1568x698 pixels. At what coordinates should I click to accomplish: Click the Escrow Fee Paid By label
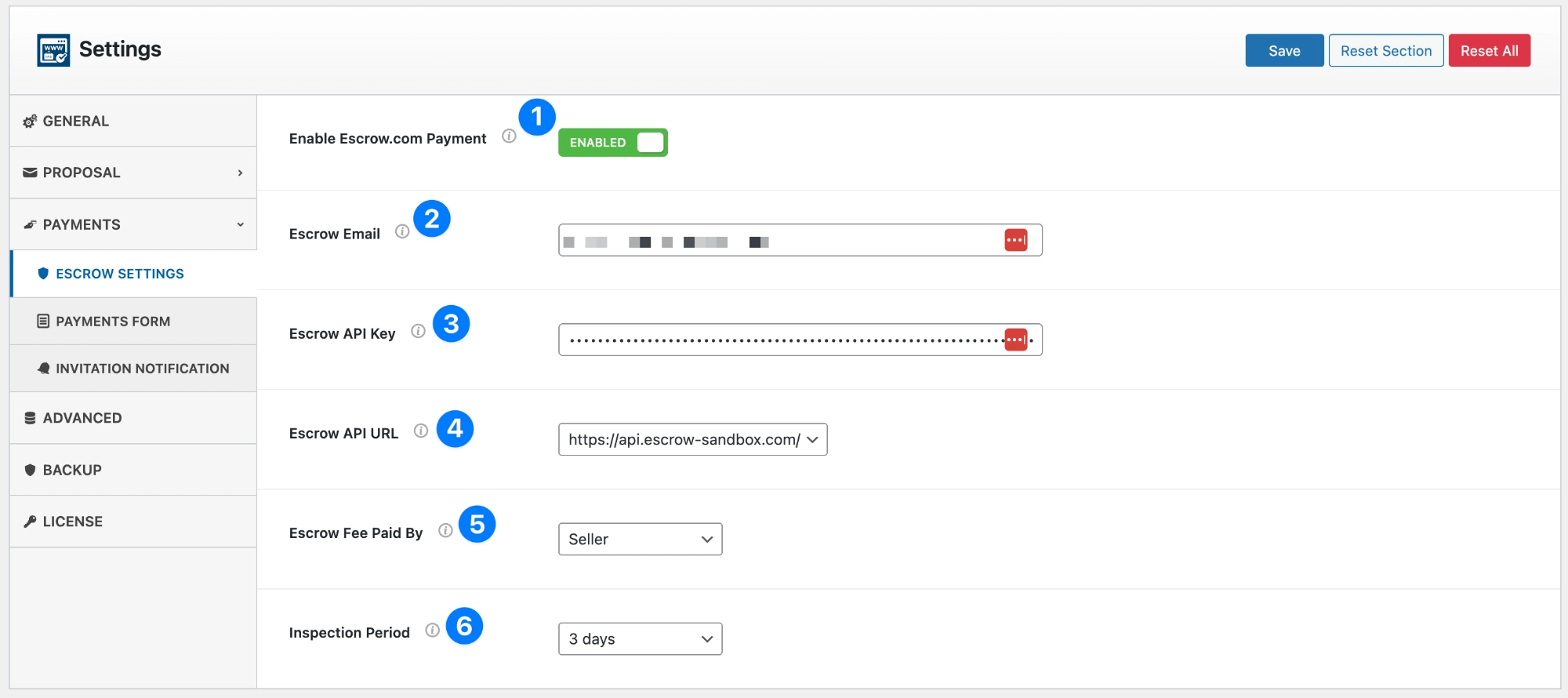356,533
